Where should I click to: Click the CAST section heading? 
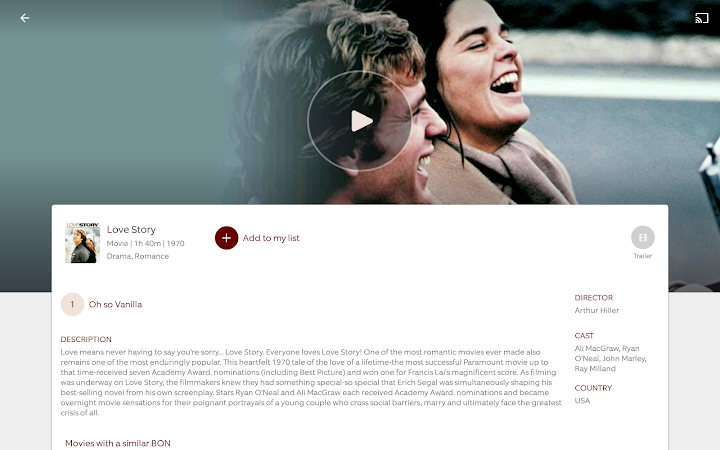pos(584,336)
